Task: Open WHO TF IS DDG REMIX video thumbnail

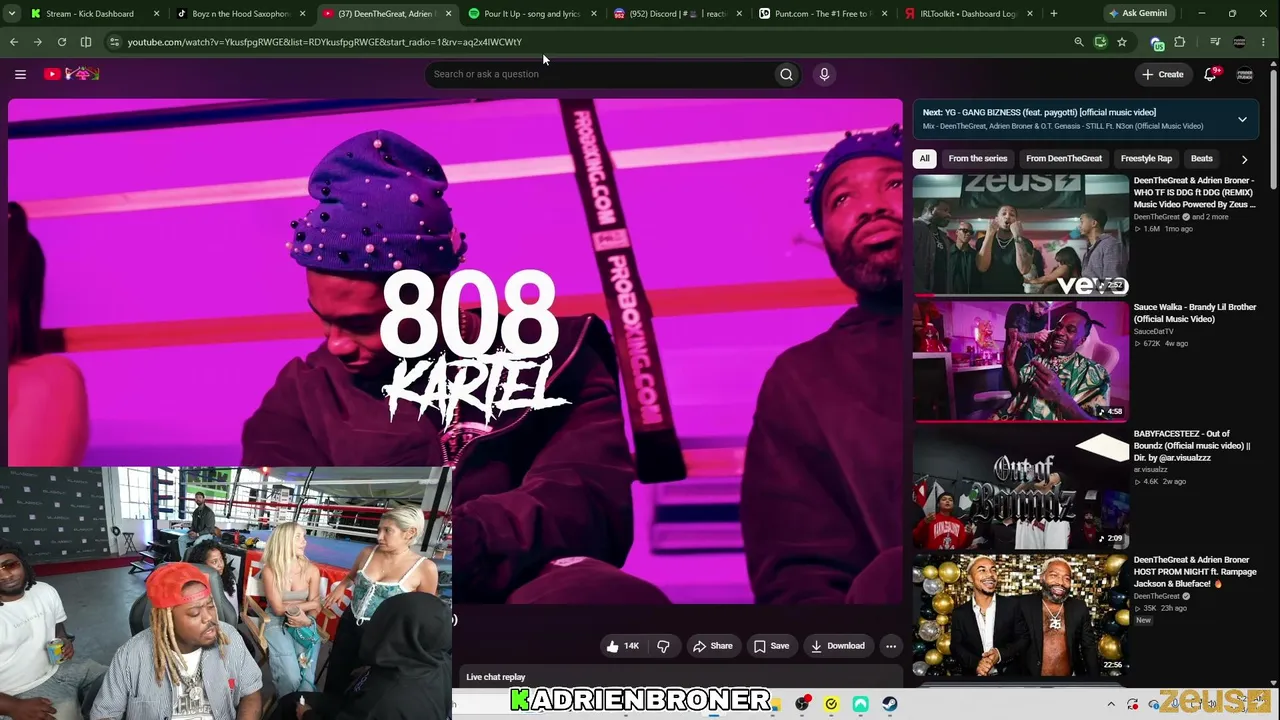Action: (x=1020, y=234)
